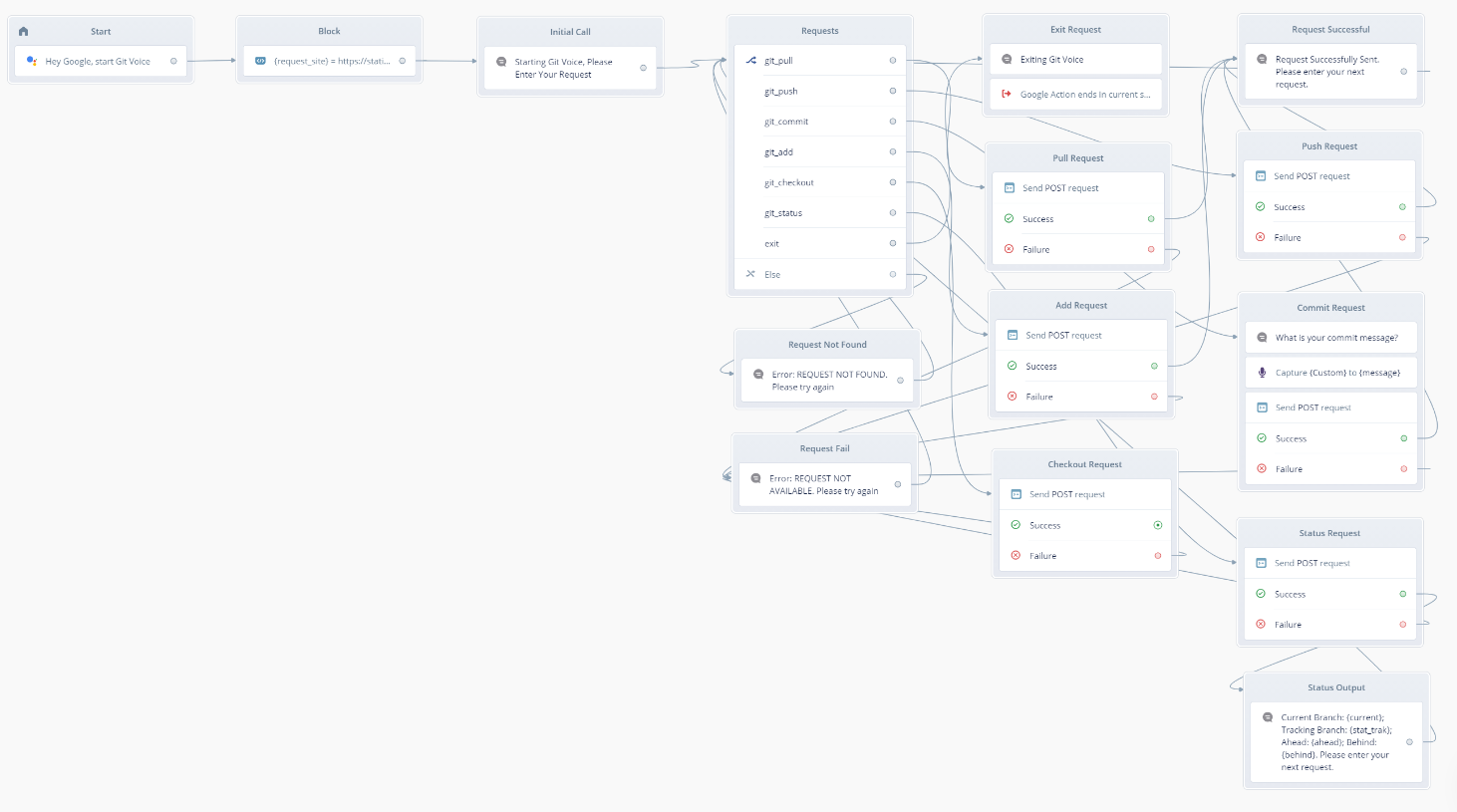Click the git_pull output port
The image size is (1457, 812).
point(893,61)
